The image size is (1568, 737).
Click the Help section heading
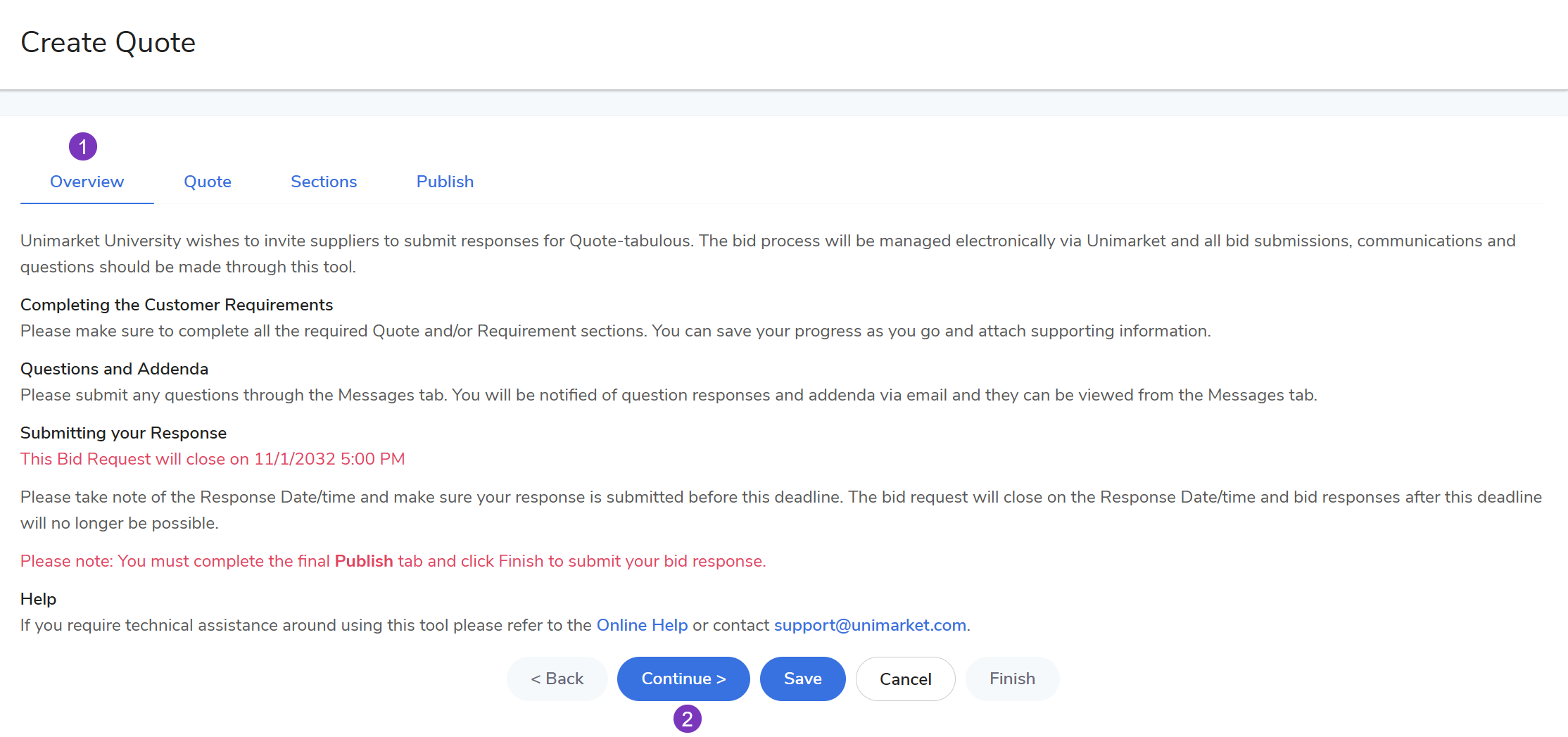pos(38,599)
